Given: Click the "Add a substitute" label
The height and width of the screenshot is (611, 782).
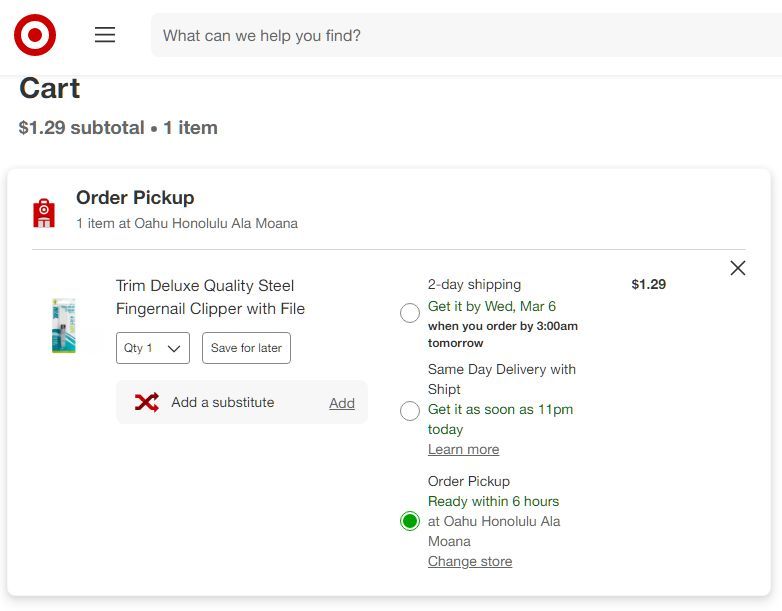Looking at the screenshot, I should (222, 402).
